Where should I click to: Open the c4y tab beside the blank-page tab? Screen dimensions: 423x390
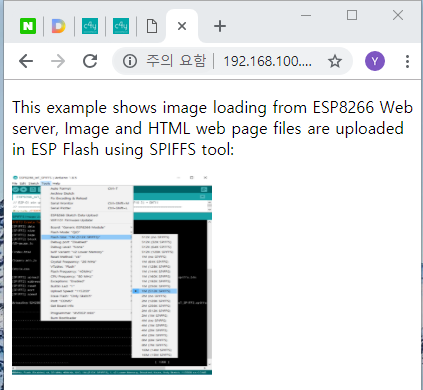pos(121,26)
